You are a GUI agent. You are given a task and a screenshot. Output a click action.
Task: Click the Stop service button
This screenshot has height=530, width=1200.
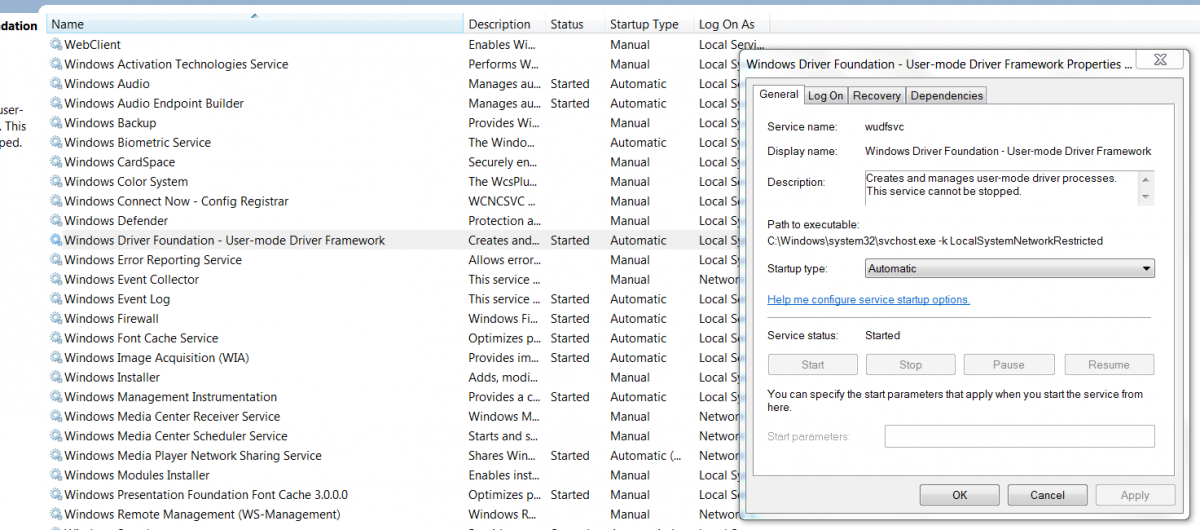(x=910, y=365)
